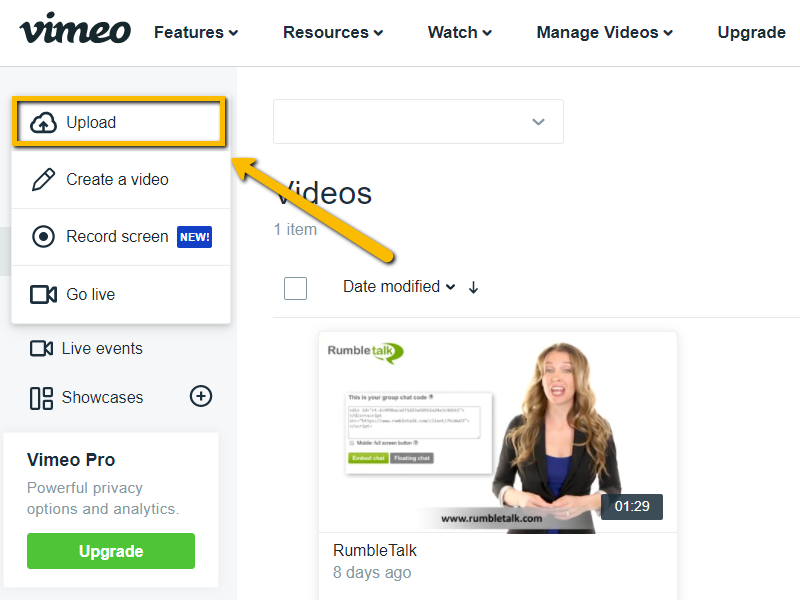Click the '1 item' count text
800x600 pixels.
[x=295, y=230]
